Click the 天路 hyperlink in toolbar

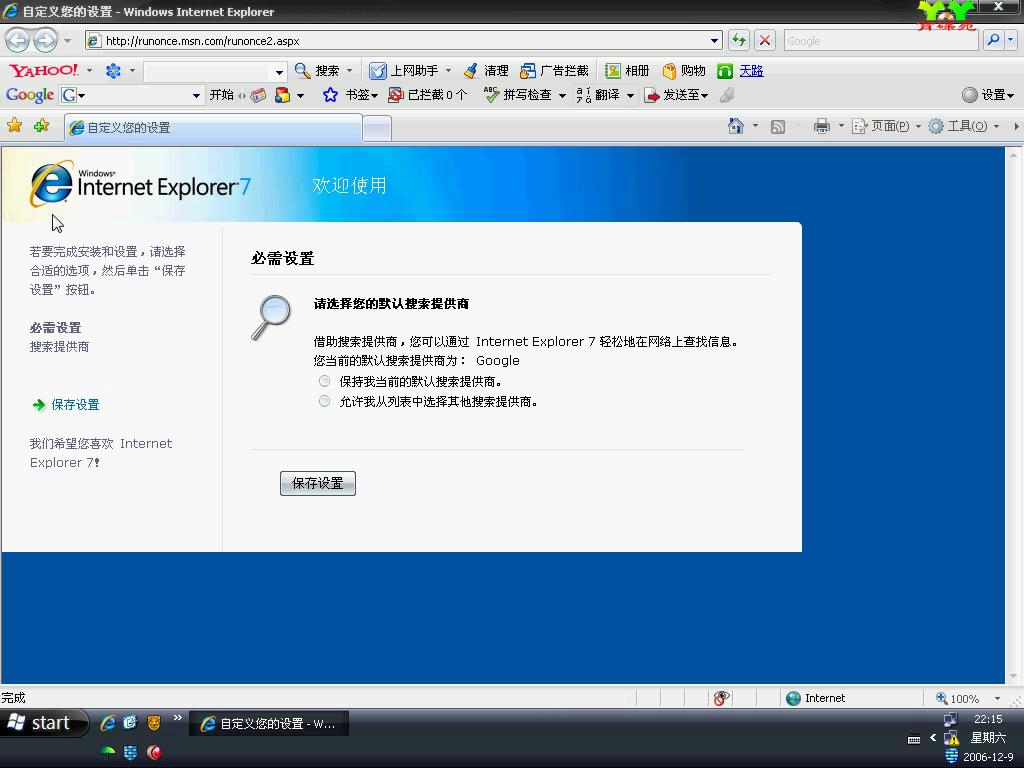(752, 71)
